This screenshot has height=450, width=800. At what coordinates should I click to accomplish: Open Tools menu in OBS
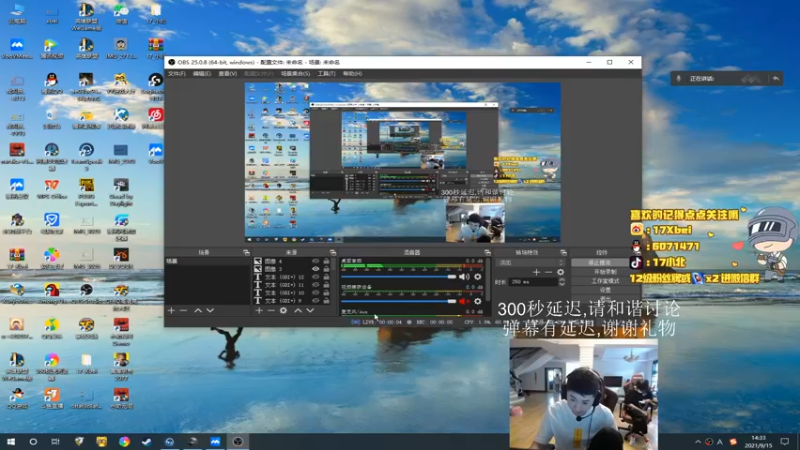(327, 73)
